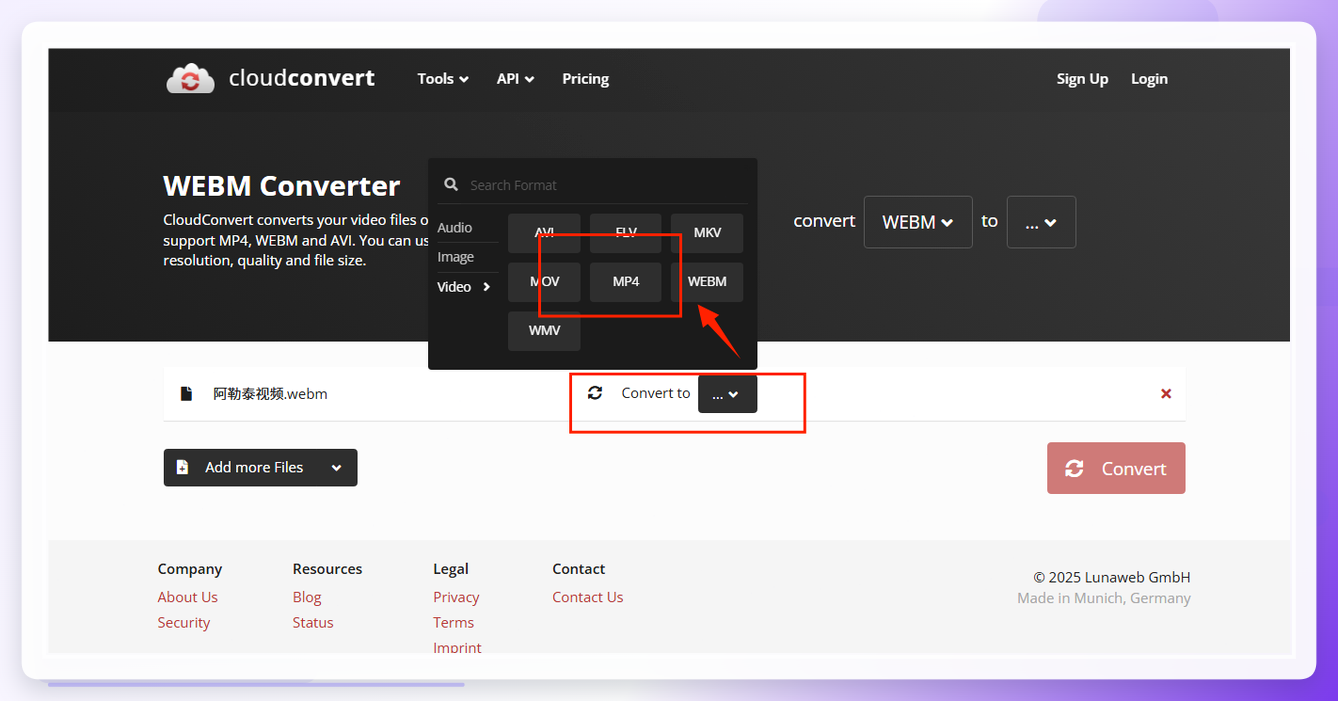Select the Video format category

(454, 287)
